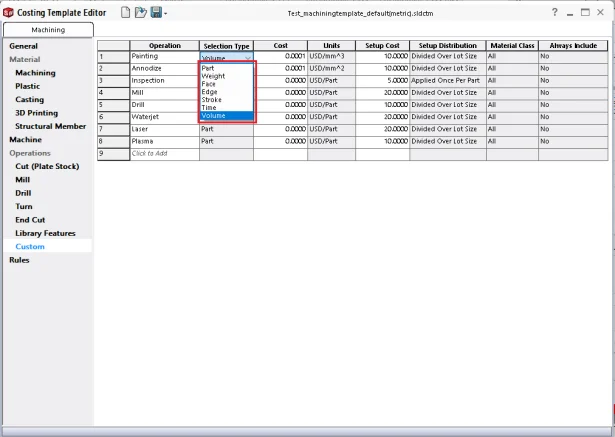Viewport: 615px width, 437px height.
Task: Click the Setup Distribution column header
Action: coord(448,46)
